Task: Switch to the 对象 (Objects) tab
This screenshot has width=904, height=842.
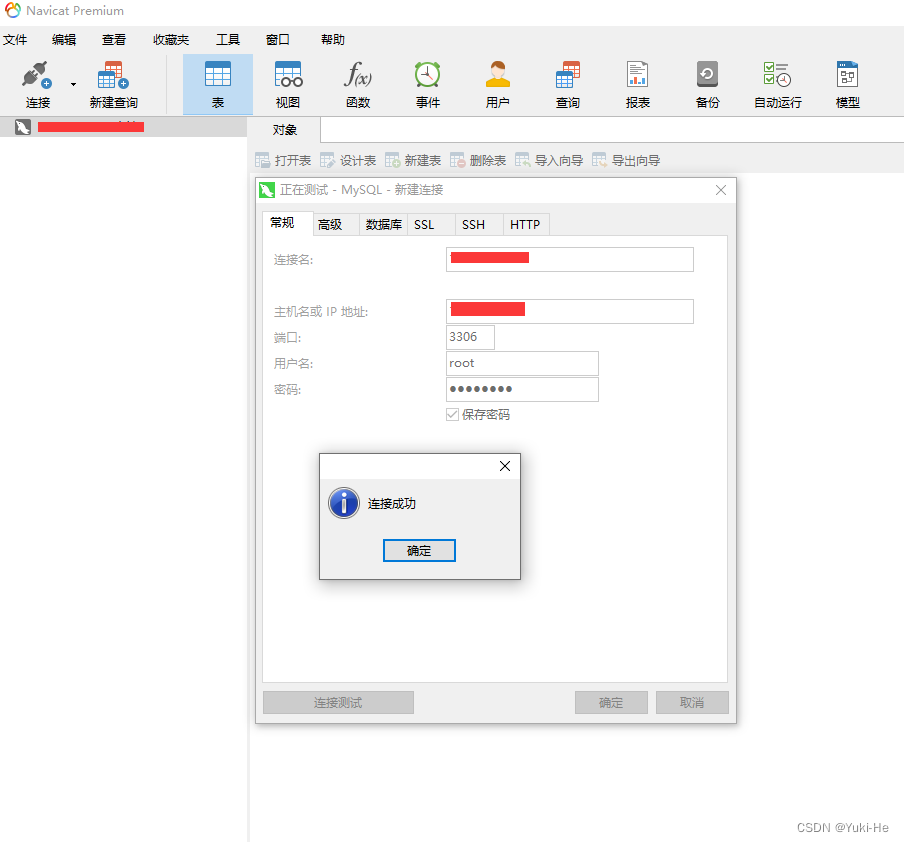Action: point(284,130)
